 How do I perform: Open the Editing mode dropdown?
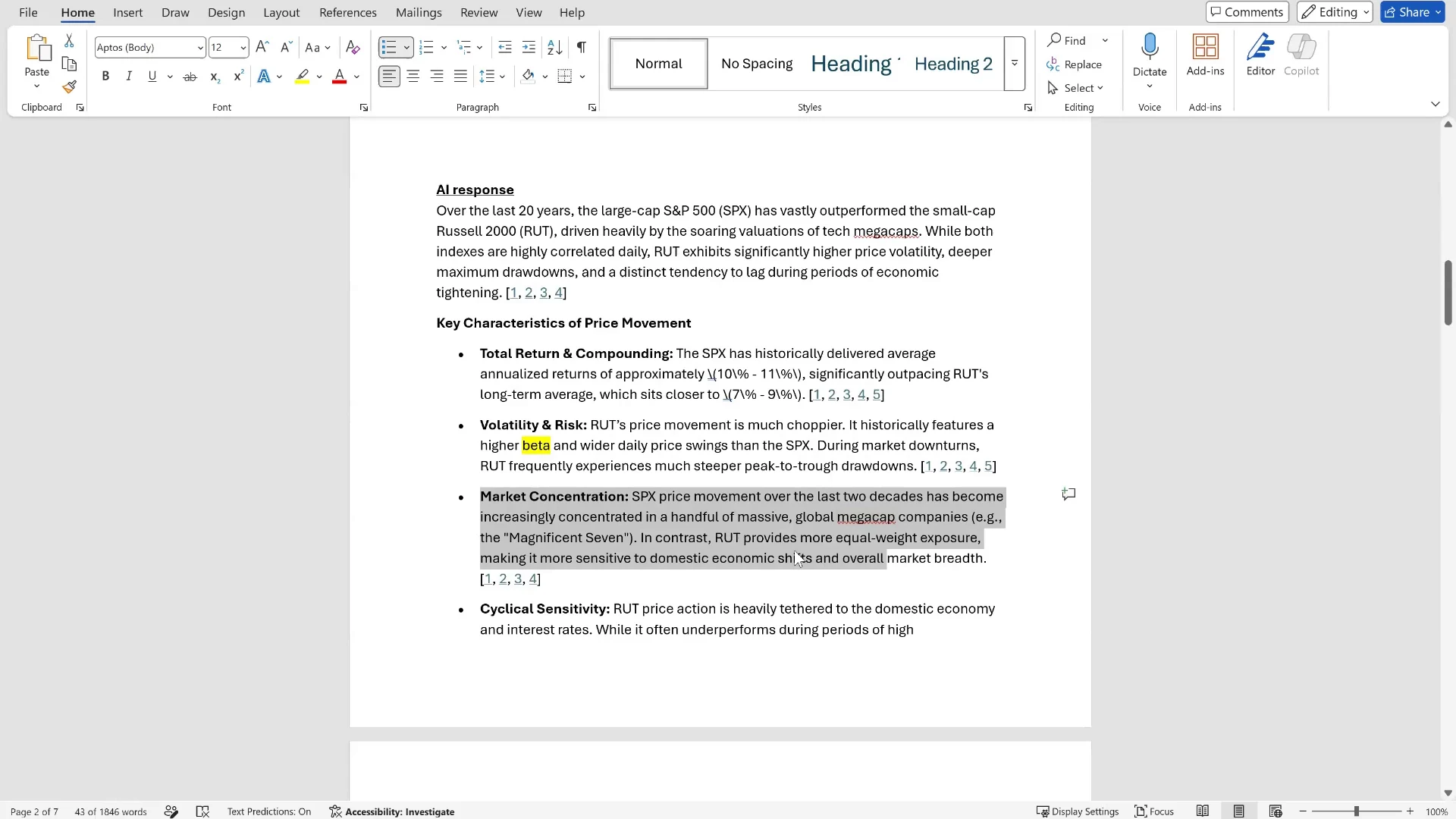(1335, 12)
